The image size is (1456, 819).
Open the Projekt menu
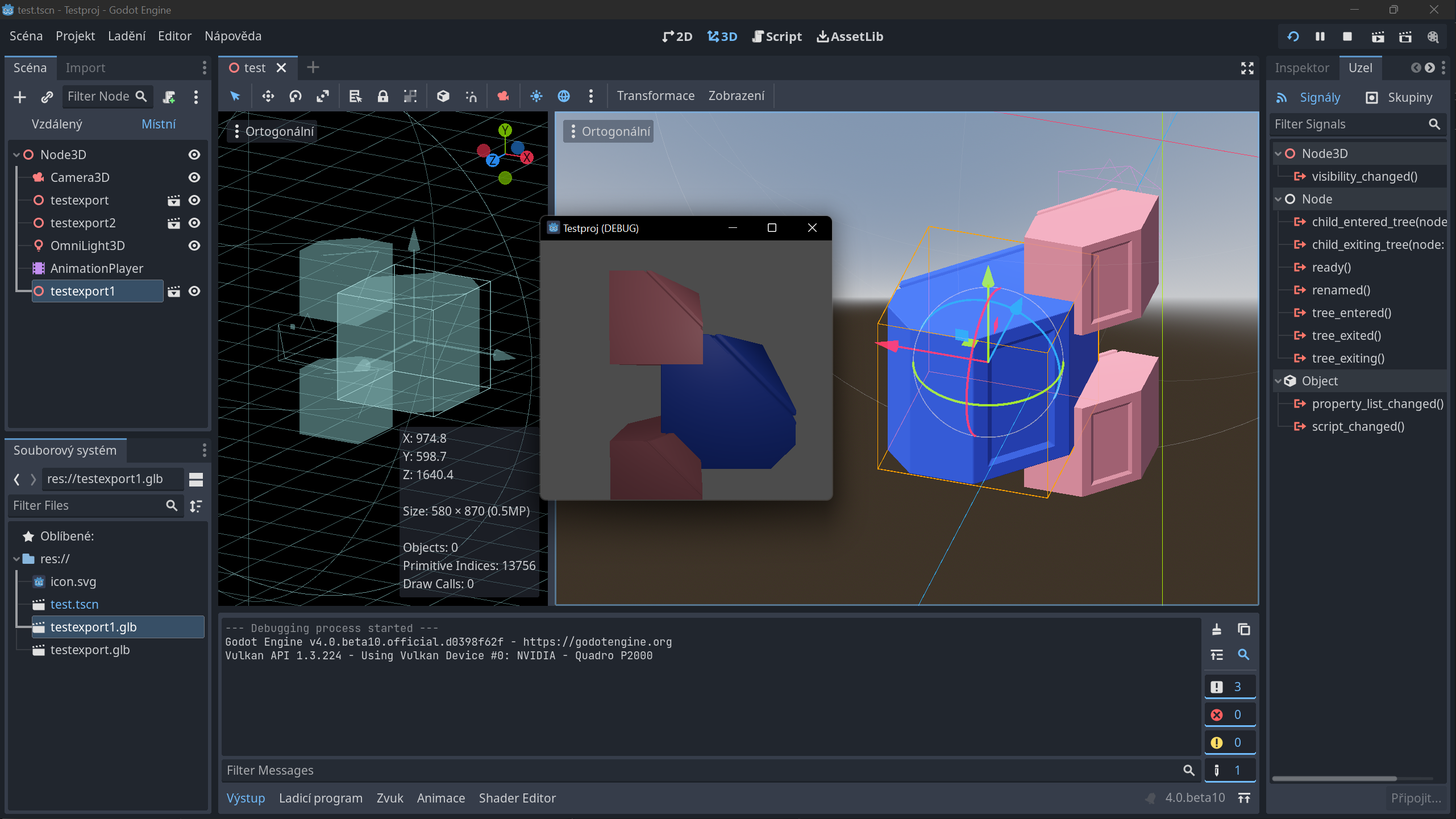(x=75, y=36)
